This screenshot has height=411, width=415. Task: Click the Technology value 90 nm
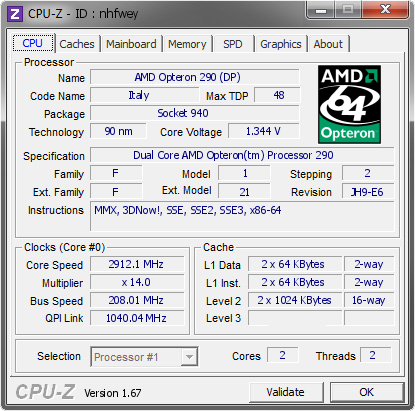118,131
